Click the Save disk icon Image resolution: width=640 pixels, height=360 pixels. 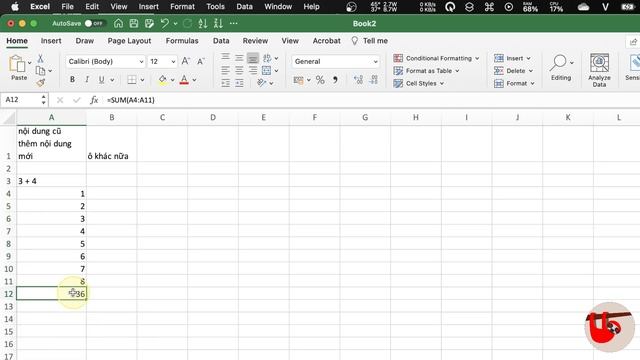(x=134, y=23)
